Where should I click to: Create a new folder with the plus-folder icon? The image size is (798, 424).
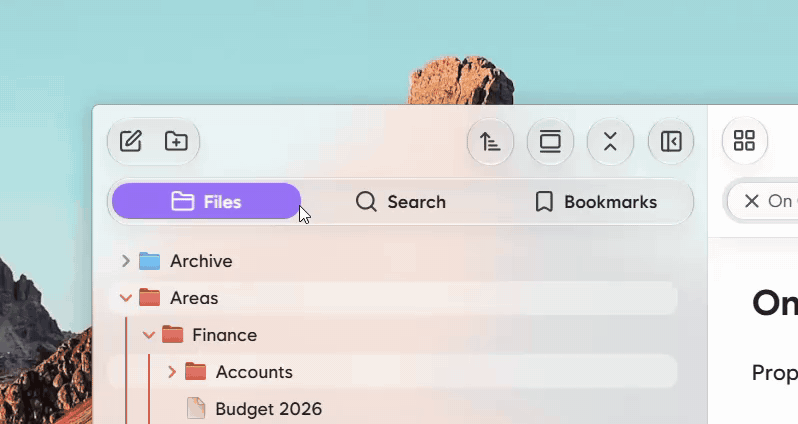pos(176,141)
